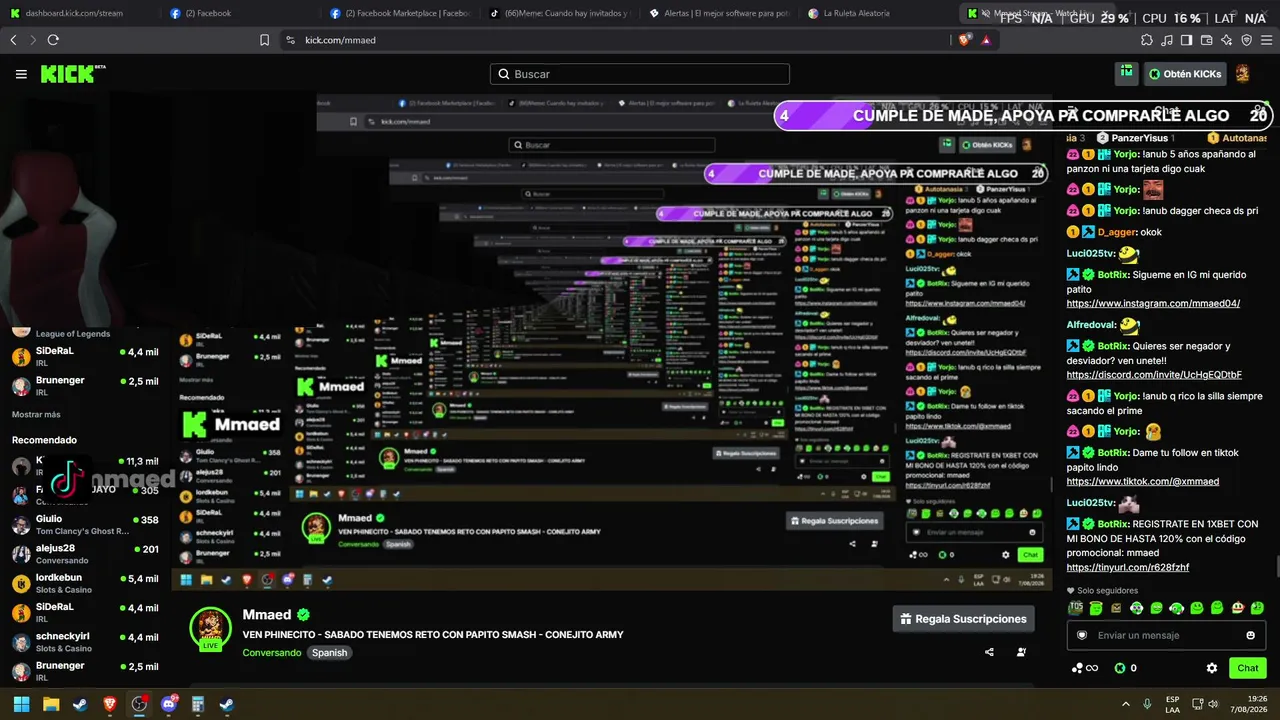Go back in browser history
Screen dimensions: 1280x720
(13, 40)
